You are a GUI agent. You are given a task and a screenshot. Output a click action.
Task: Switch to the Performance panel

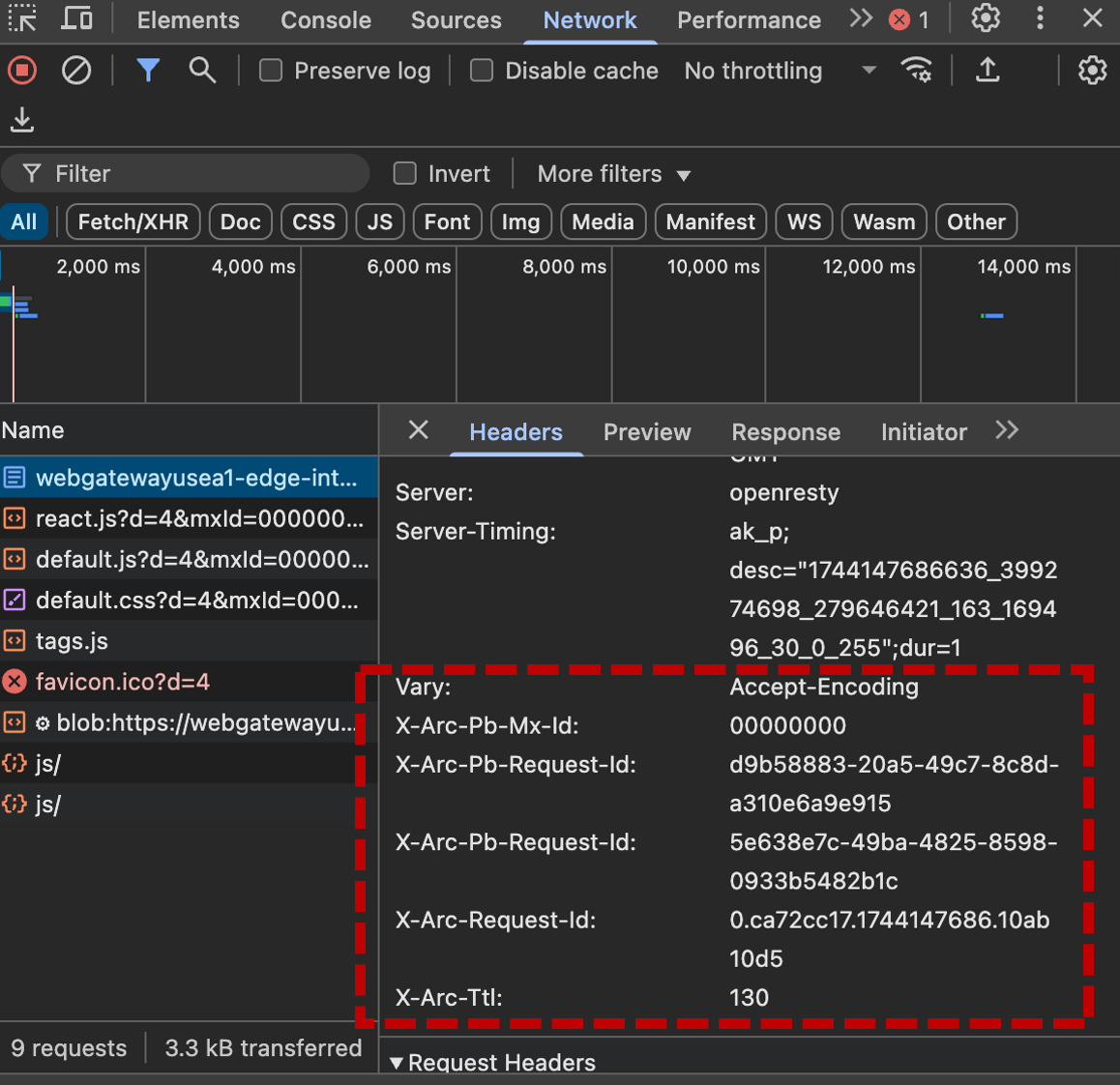(x=750, y=20)
